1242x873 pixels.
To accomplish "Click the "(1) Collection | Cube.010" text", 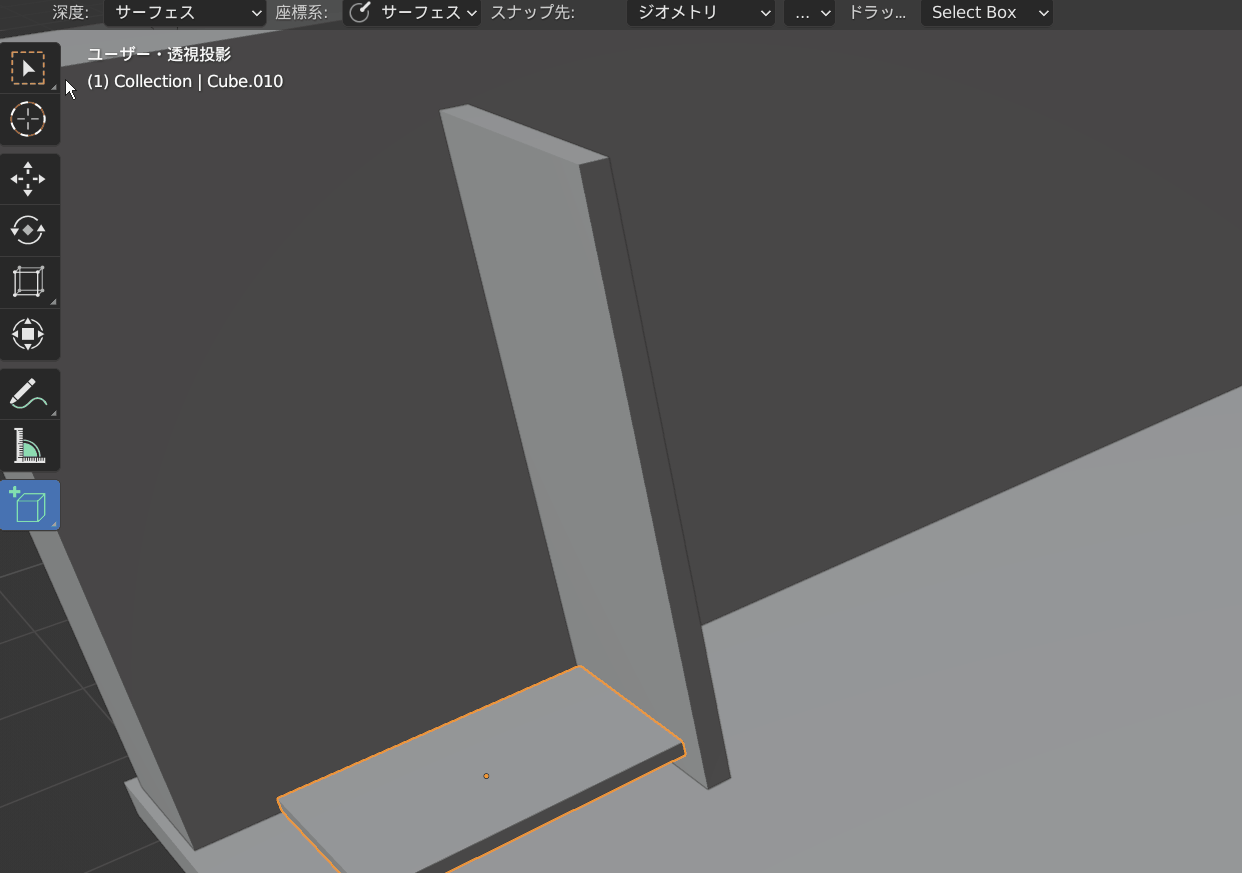I will point(185,81).
